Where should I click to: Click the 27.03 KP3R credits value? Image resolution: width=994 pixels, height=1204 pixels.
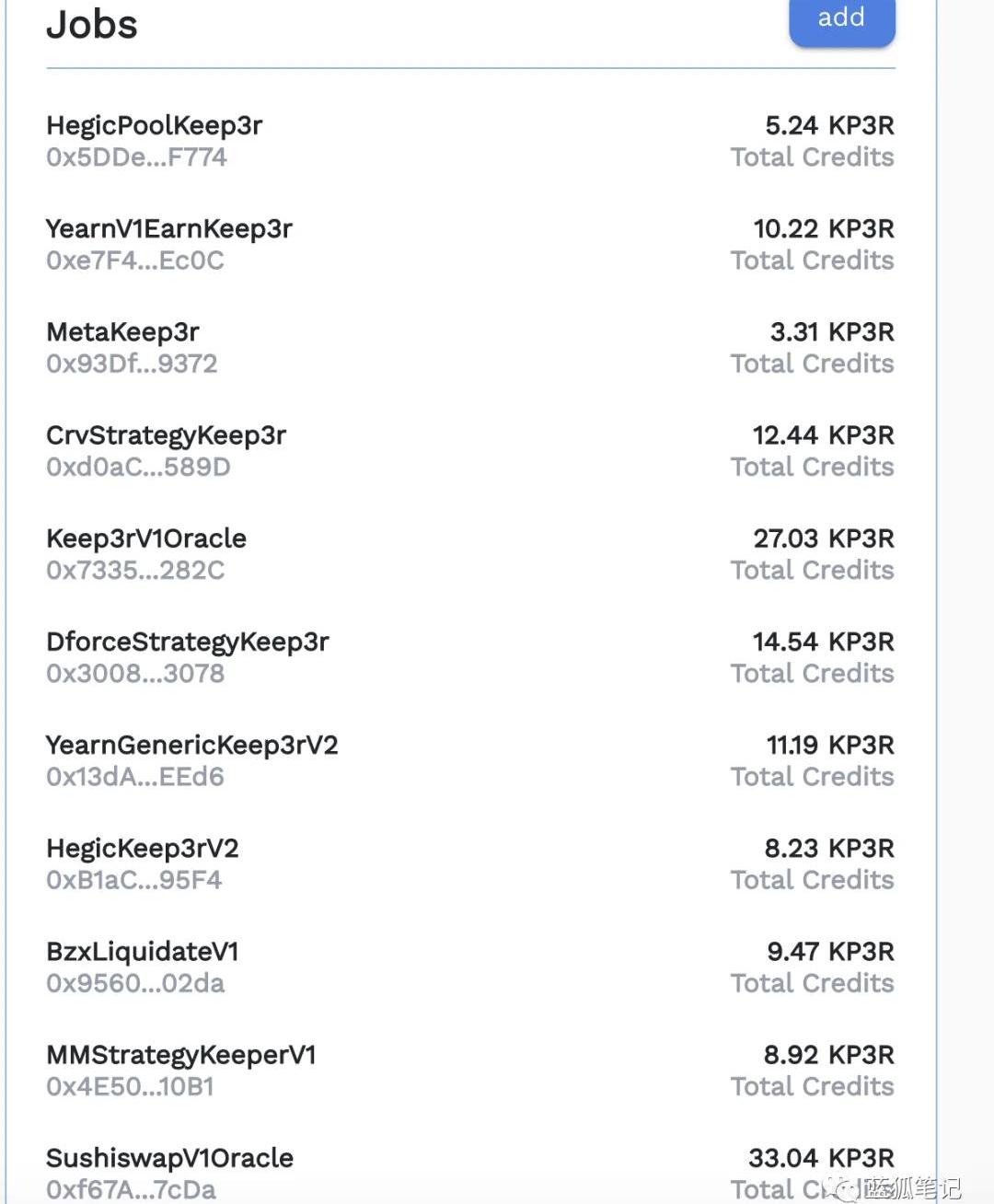tap(823, 538)
